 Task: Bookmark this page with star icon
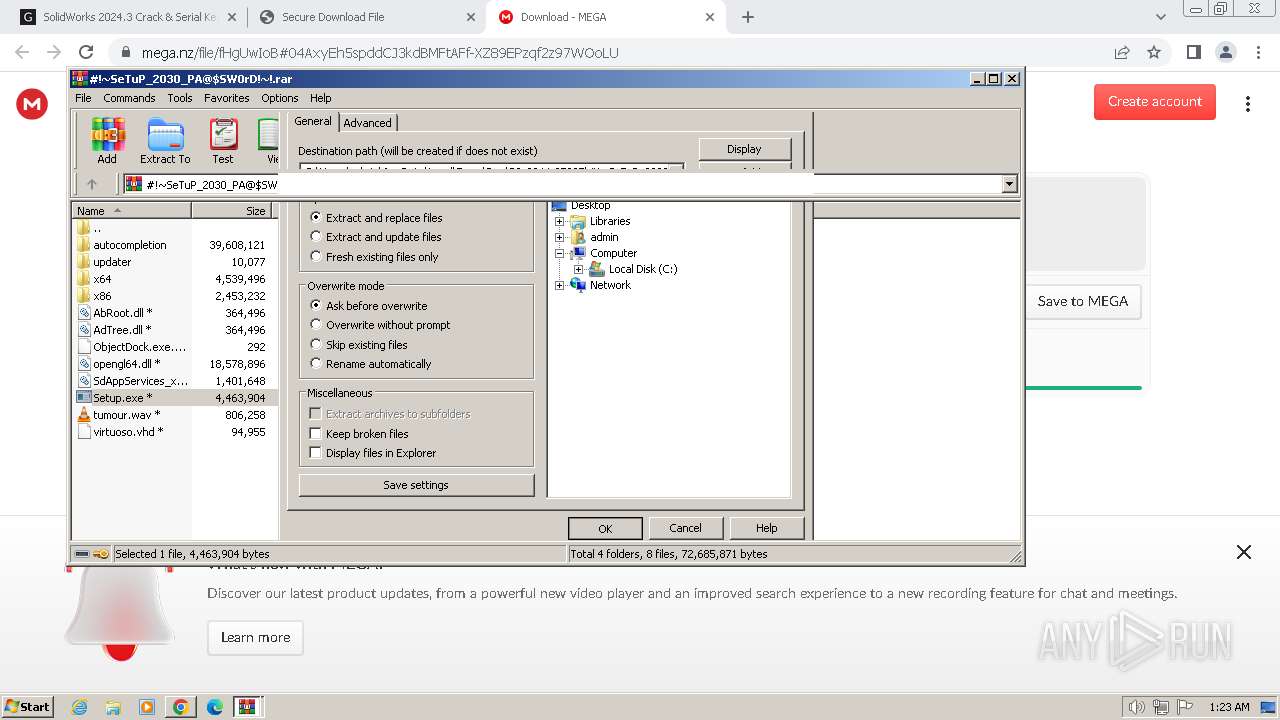click(x=1154, y=52)
